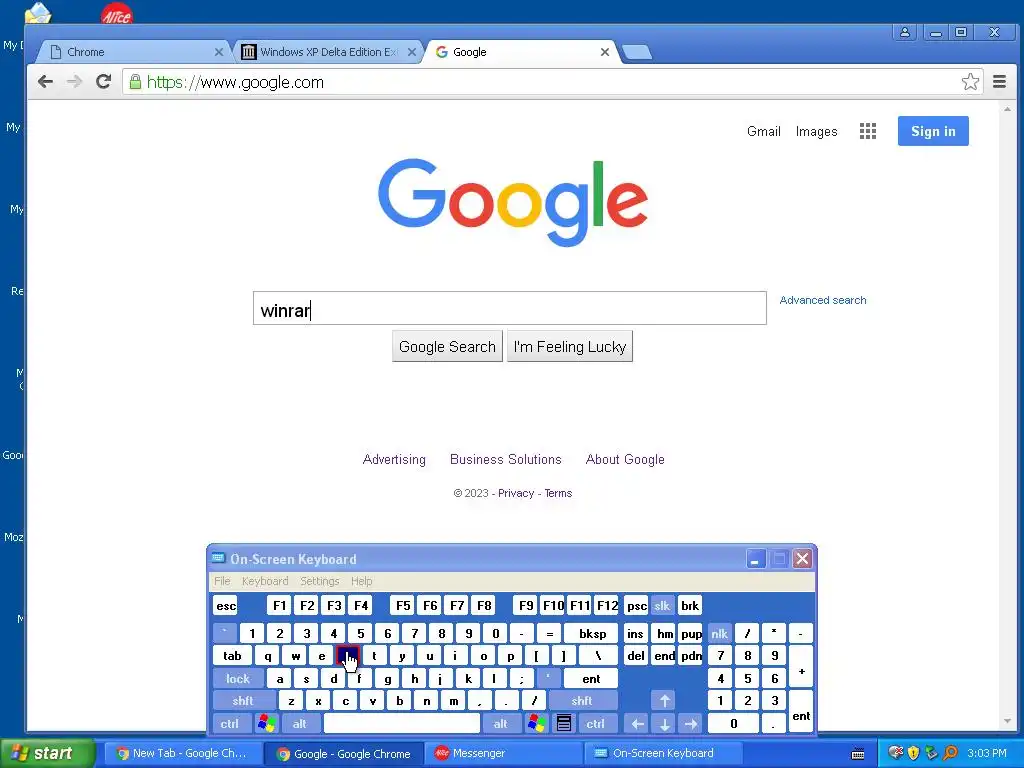Image resolution: width=1024 pixels, height=768 pixels.
Task: Toggle the left alt key on the keyboard
Action: point(300,724)
